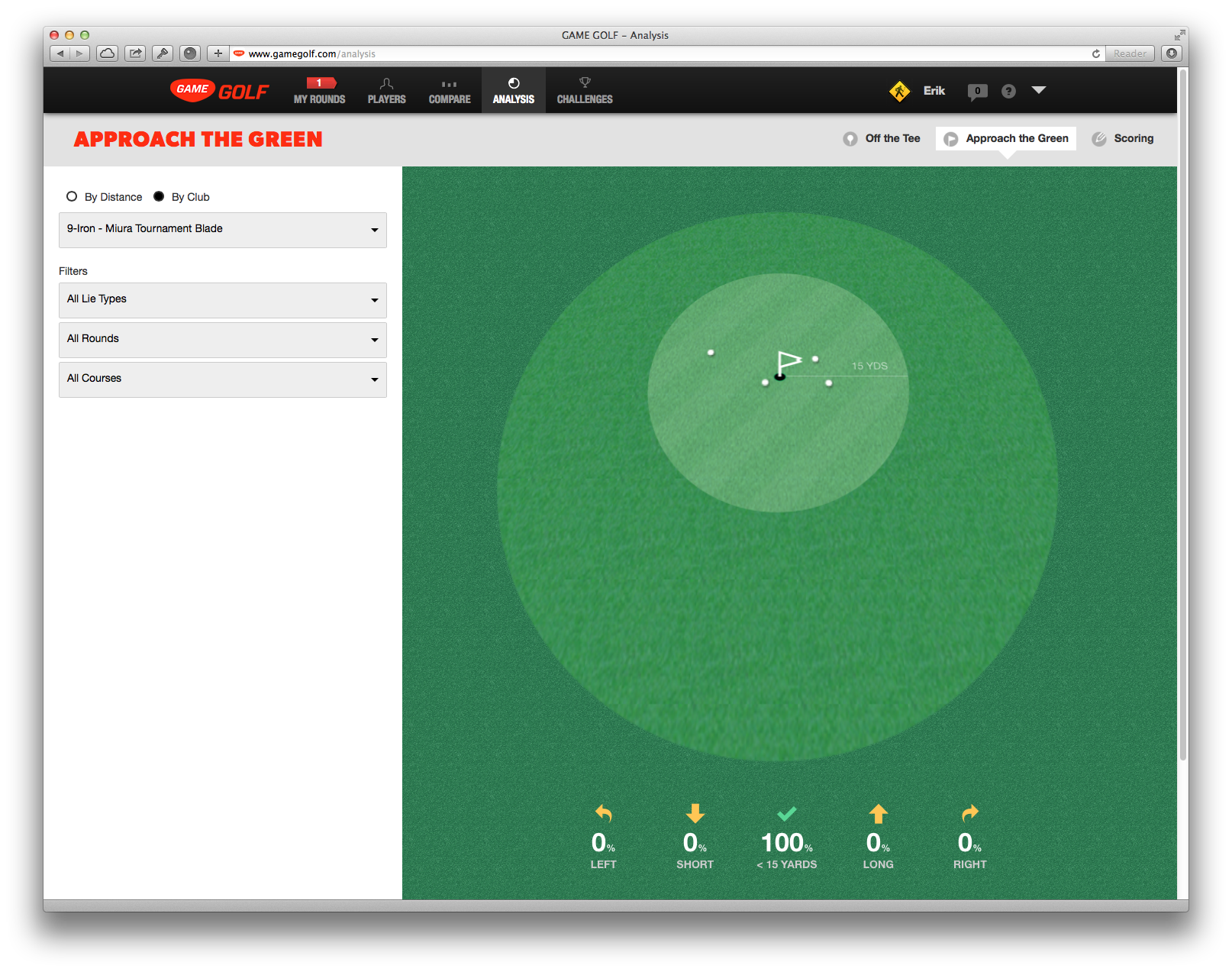This screenshot has height=972, width=1232.
Task: Open the user menu dropdown arrow
Action: (1038, 90)
